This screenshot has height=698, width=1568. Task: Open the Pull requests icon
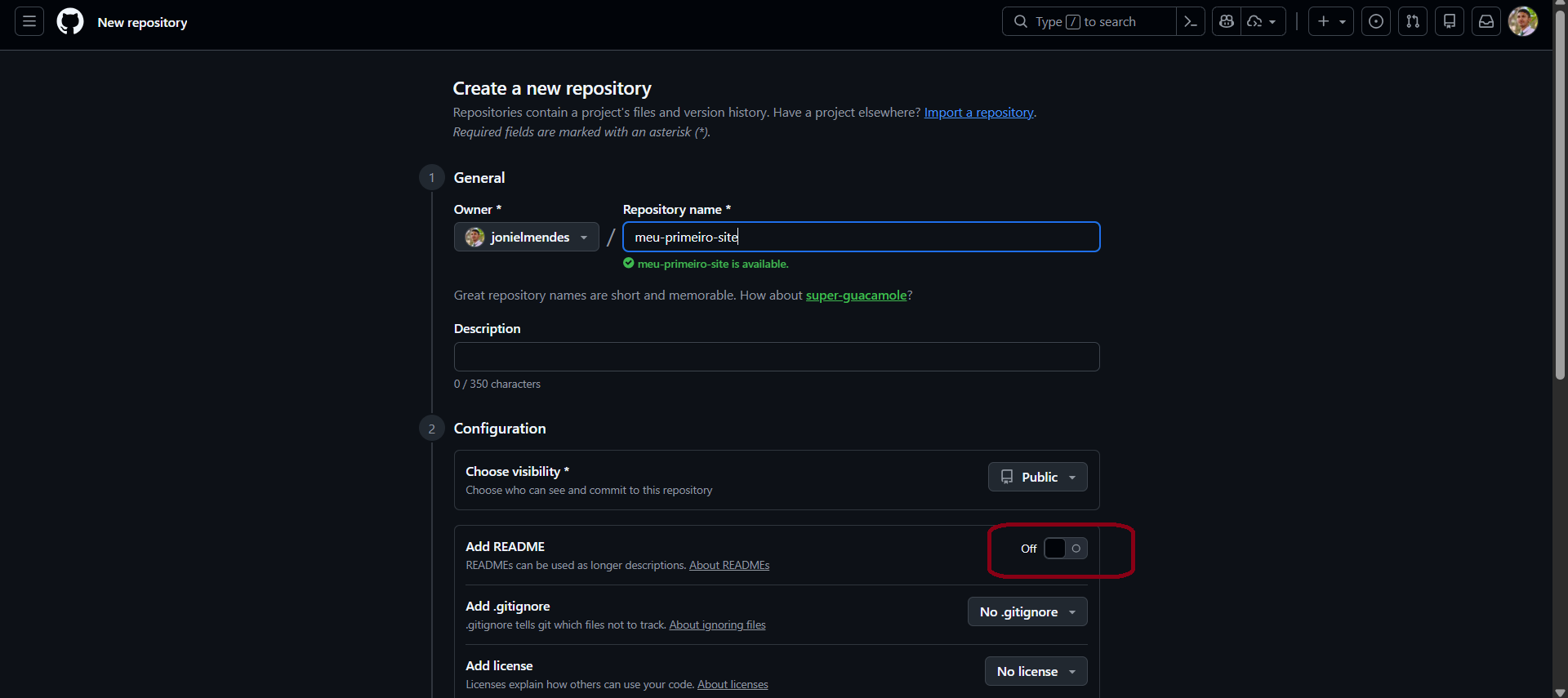pyautogui.click(x=1413, y=22)
